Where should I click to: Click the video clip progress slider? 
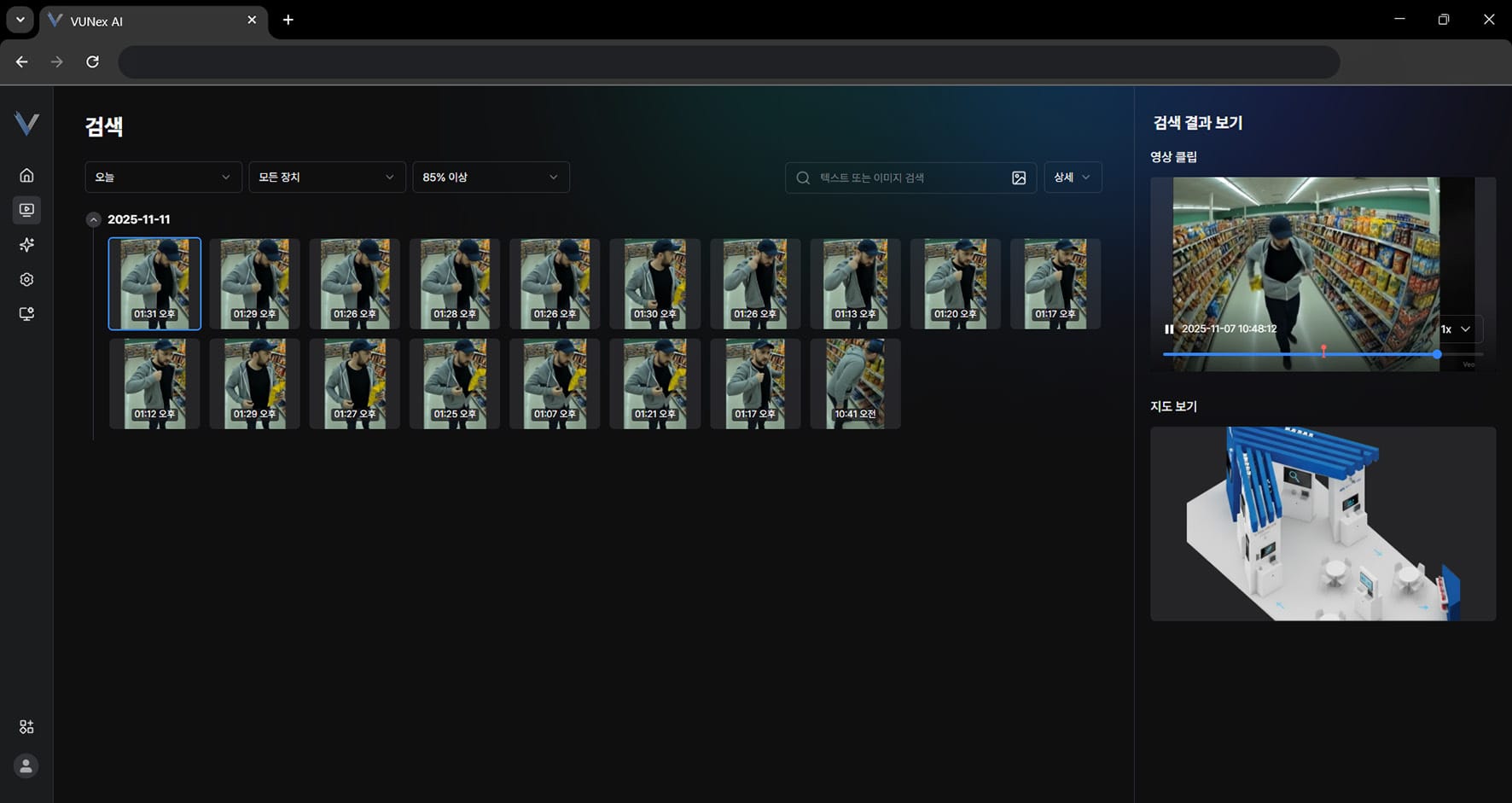coord(1323,354)
